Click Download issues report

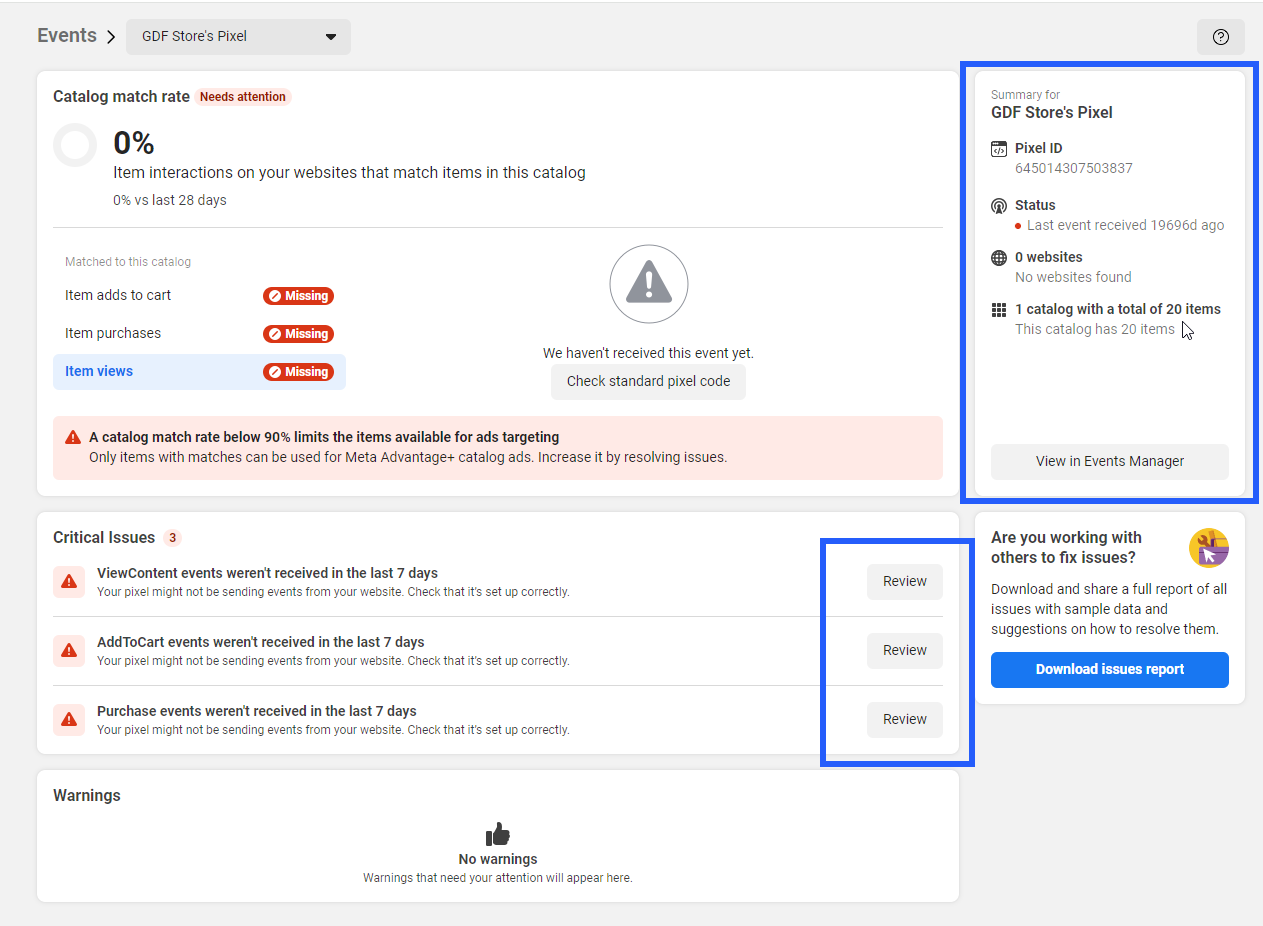(1109, 670)
